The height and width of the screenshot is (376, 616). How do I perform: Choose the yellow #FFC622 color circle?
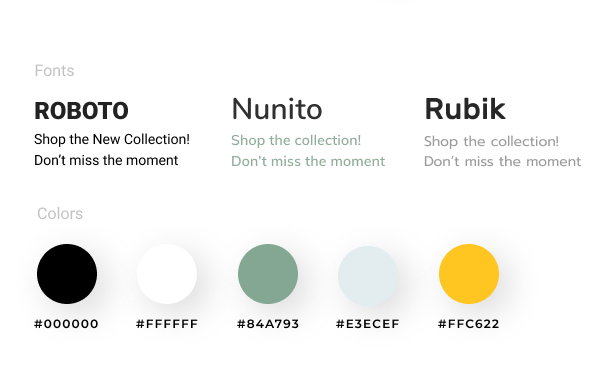[x=469, y=274]
